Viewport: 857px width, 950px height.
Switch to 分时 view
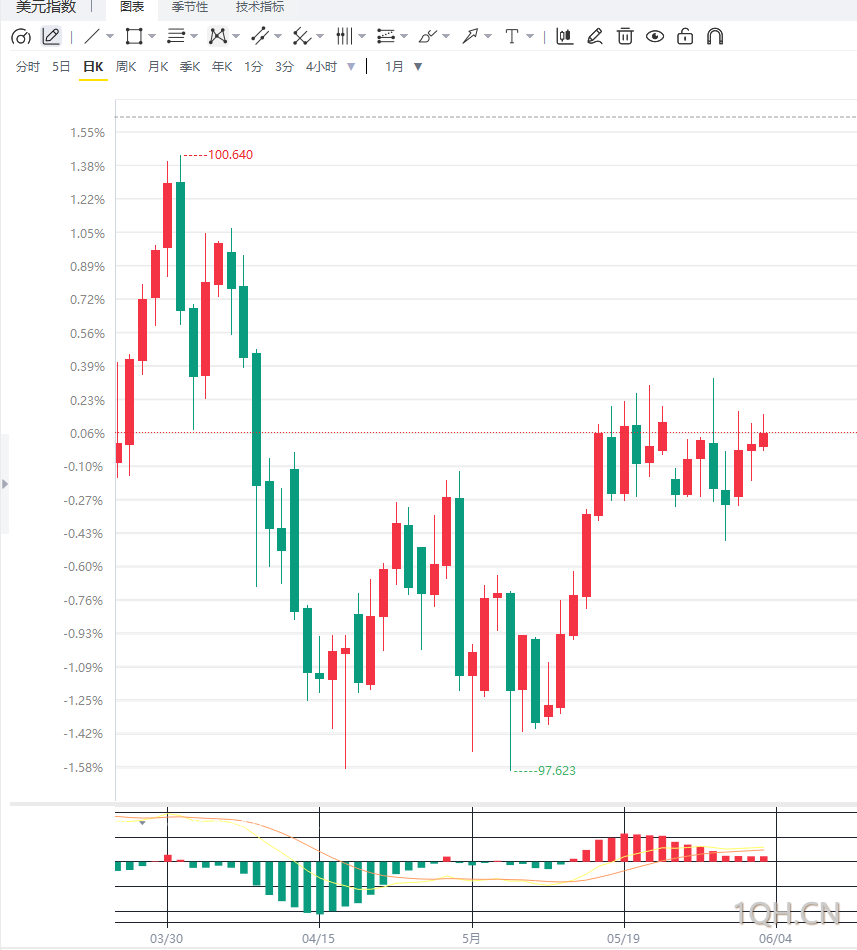click(28, 67)
